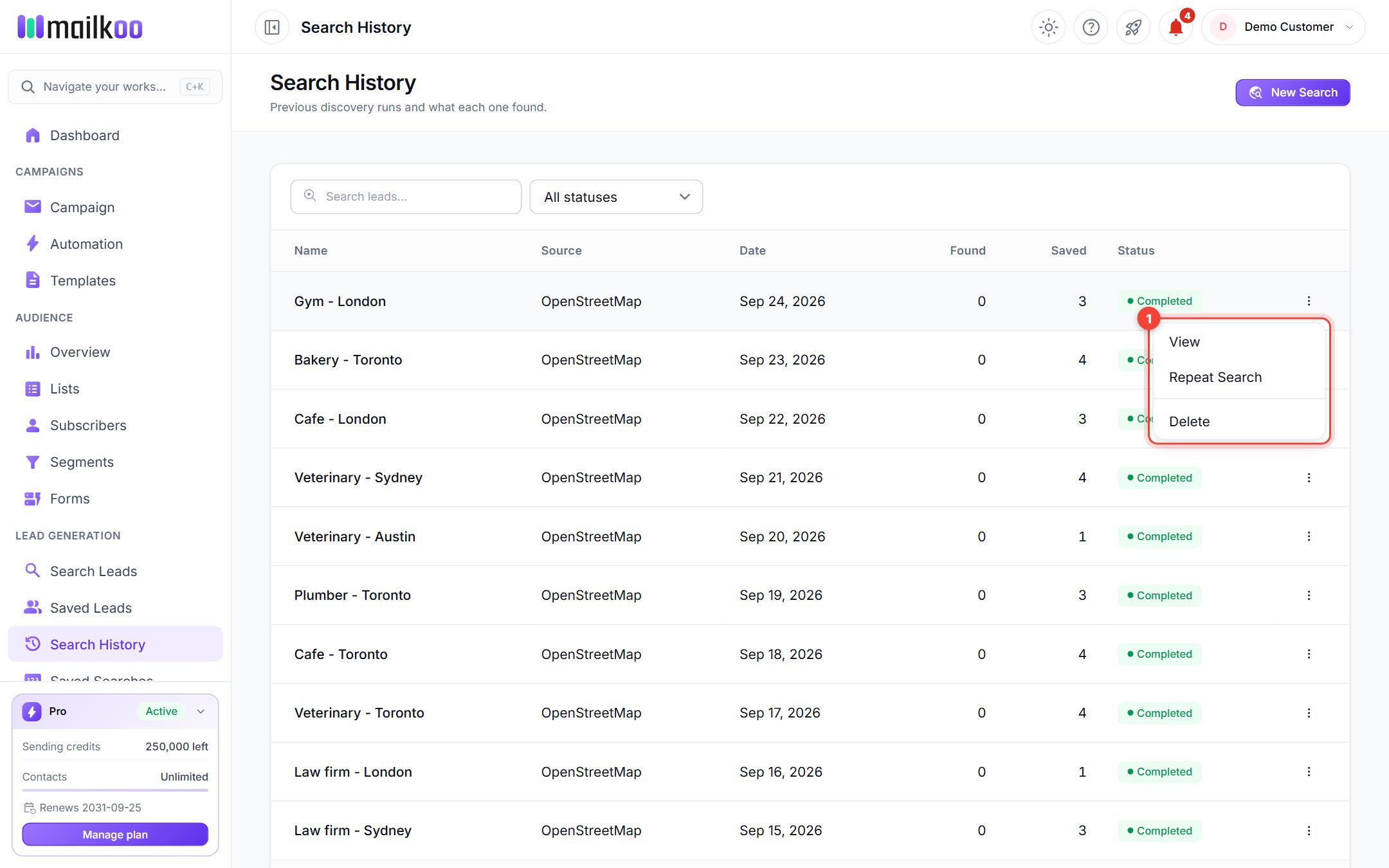Choose Delete in the context menu
Image resolution: width=1389 pixels, height=868 pixels.
click(1240, 422)
